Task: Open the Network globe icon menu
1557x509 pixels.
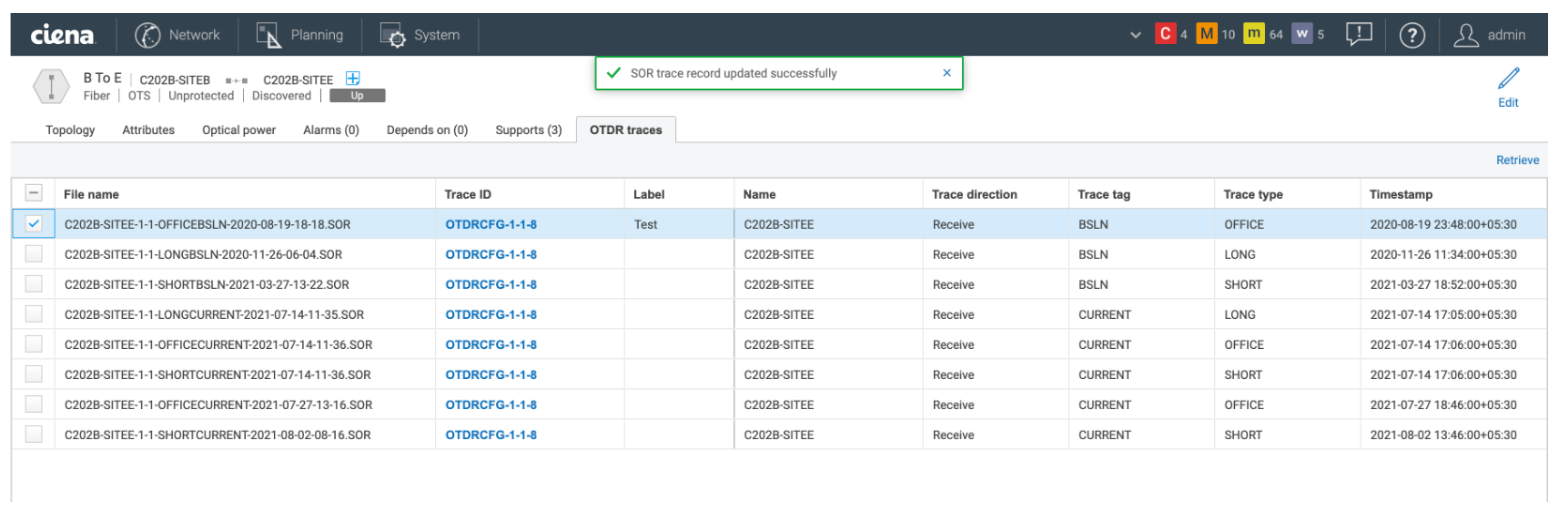Action: 148,35
